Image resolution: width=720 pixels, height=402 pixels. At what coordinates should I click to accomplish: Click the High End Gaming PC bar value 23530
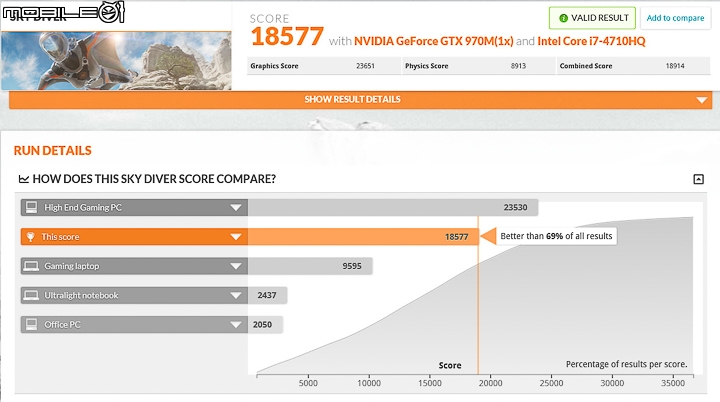[x=515, y=208]
